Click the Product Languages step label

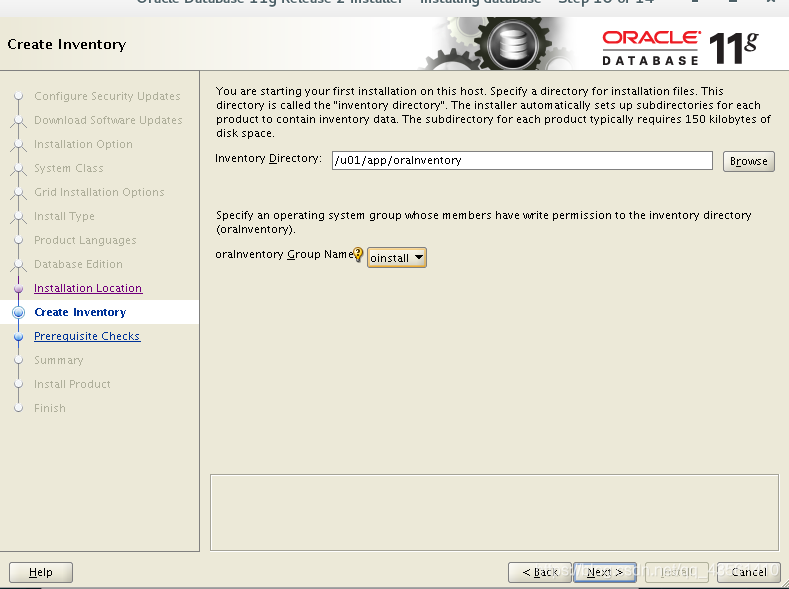[x=85, y=240]
